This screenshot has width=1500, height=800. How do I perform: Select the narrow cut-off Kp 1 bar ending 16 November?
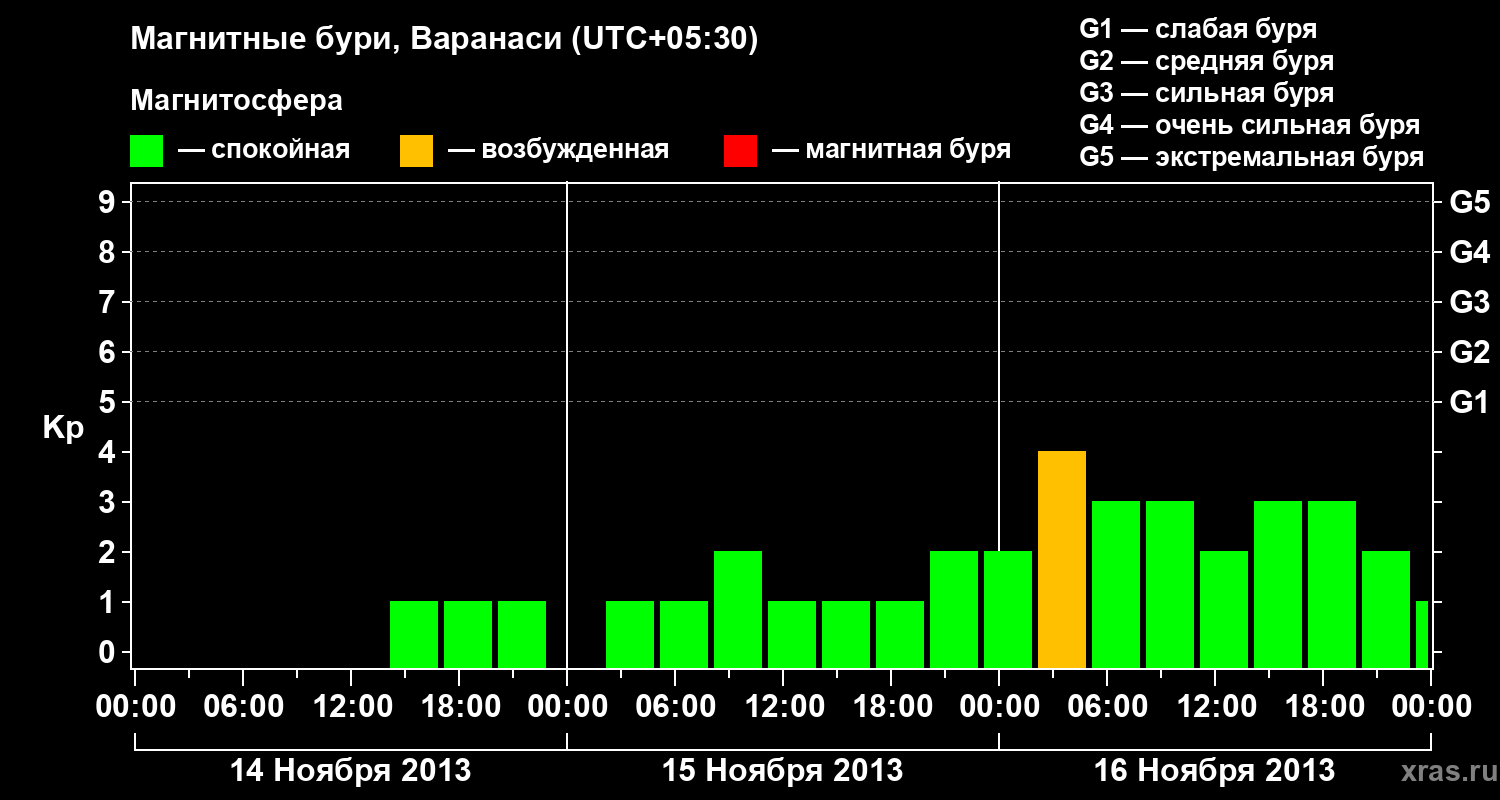[x=1422, y=635]
